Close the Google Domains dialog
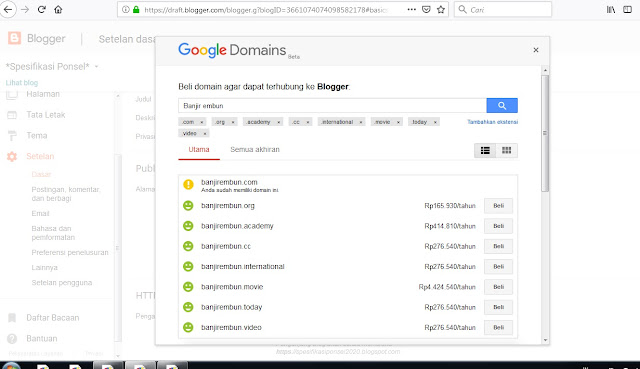Viewport: 640px width, 369px height. (536, 50)
